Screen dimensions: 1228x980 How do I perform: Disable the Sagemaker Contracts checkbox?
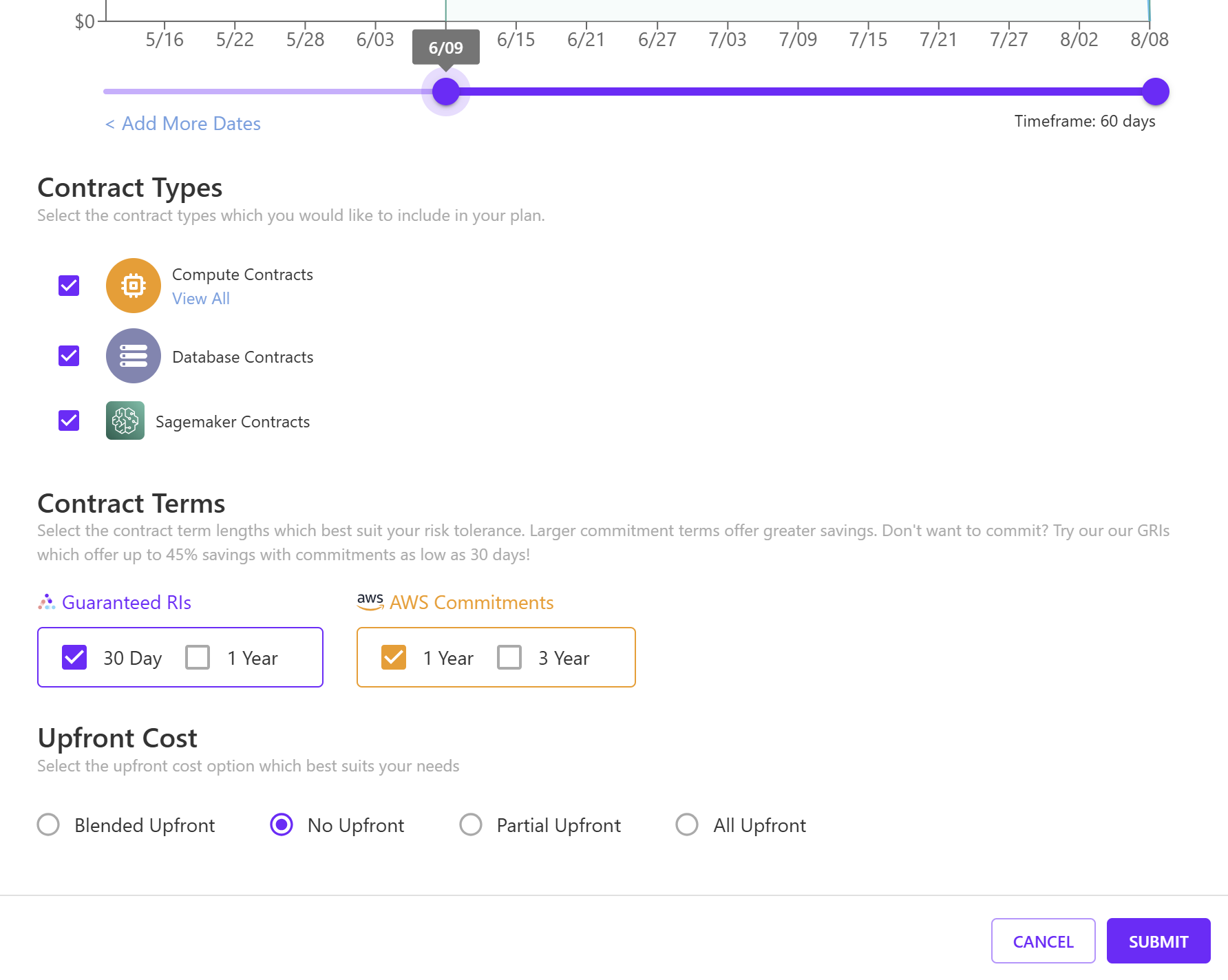tap(69, 420)
